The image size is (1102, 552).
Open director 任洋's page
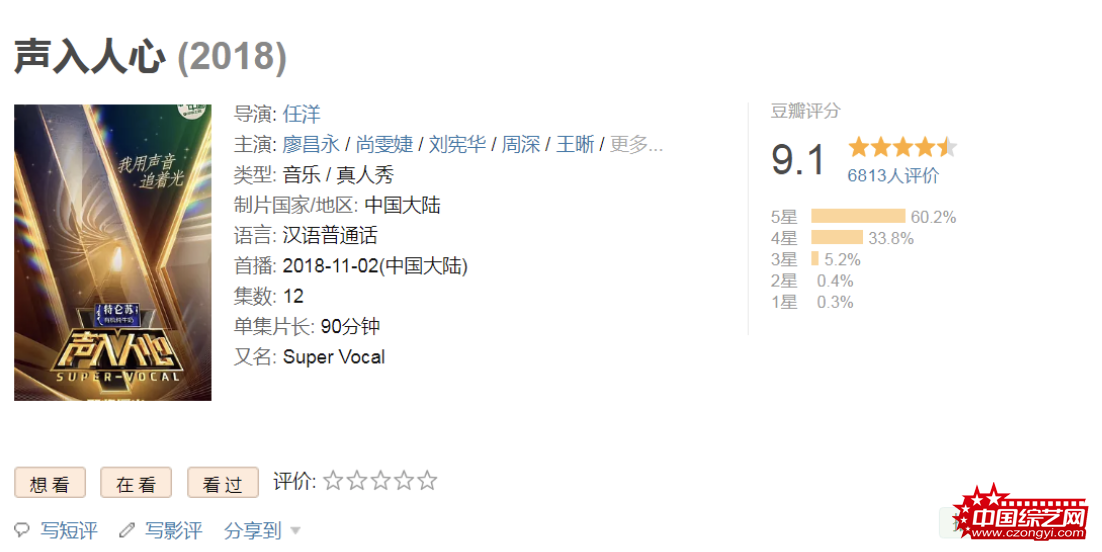pyautogui.click(x=302, y=115)
